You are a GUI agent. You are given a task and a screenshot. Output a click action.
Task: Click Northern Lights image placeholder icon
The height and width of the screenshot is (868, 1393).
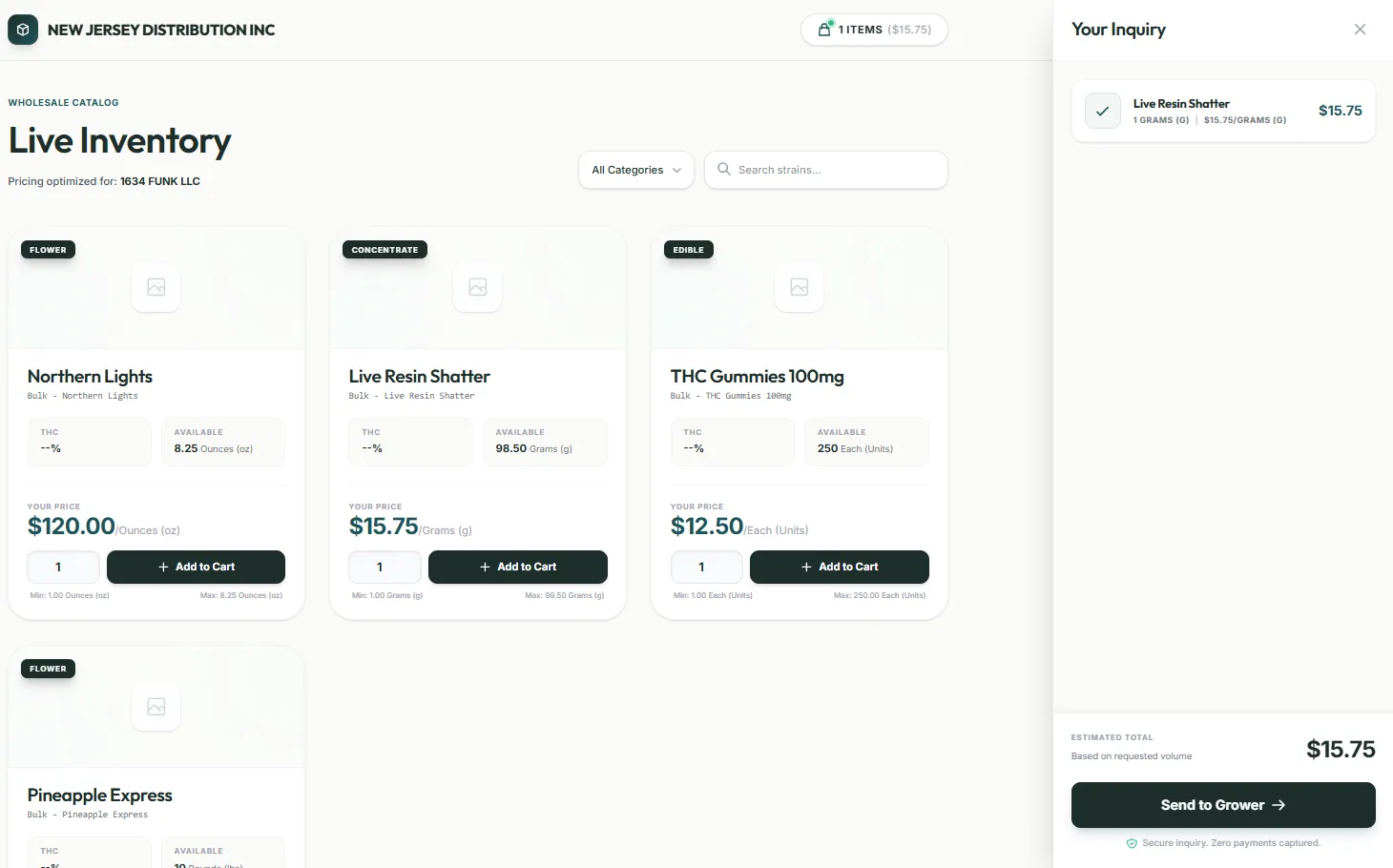(x=156, y=287)
